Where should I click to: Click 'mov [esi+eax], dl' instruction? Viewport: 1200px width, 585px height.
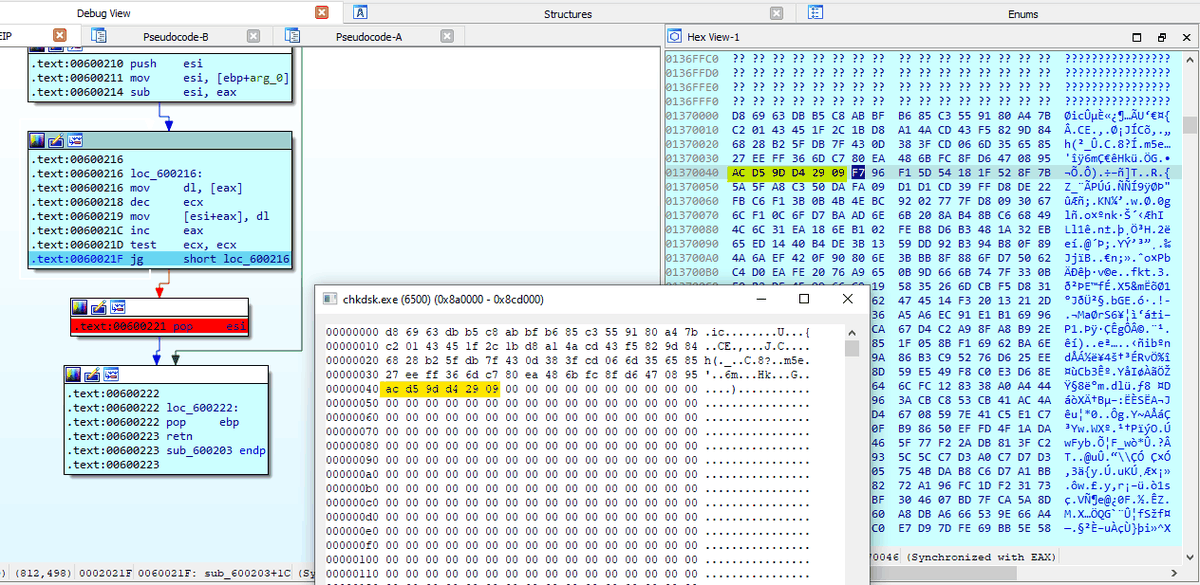198,215
